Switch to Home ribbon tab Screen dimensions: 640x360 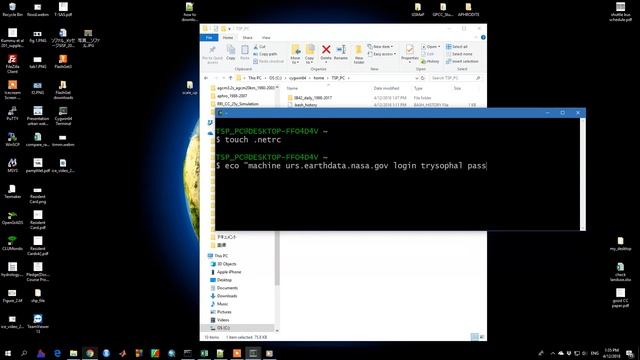228,38
